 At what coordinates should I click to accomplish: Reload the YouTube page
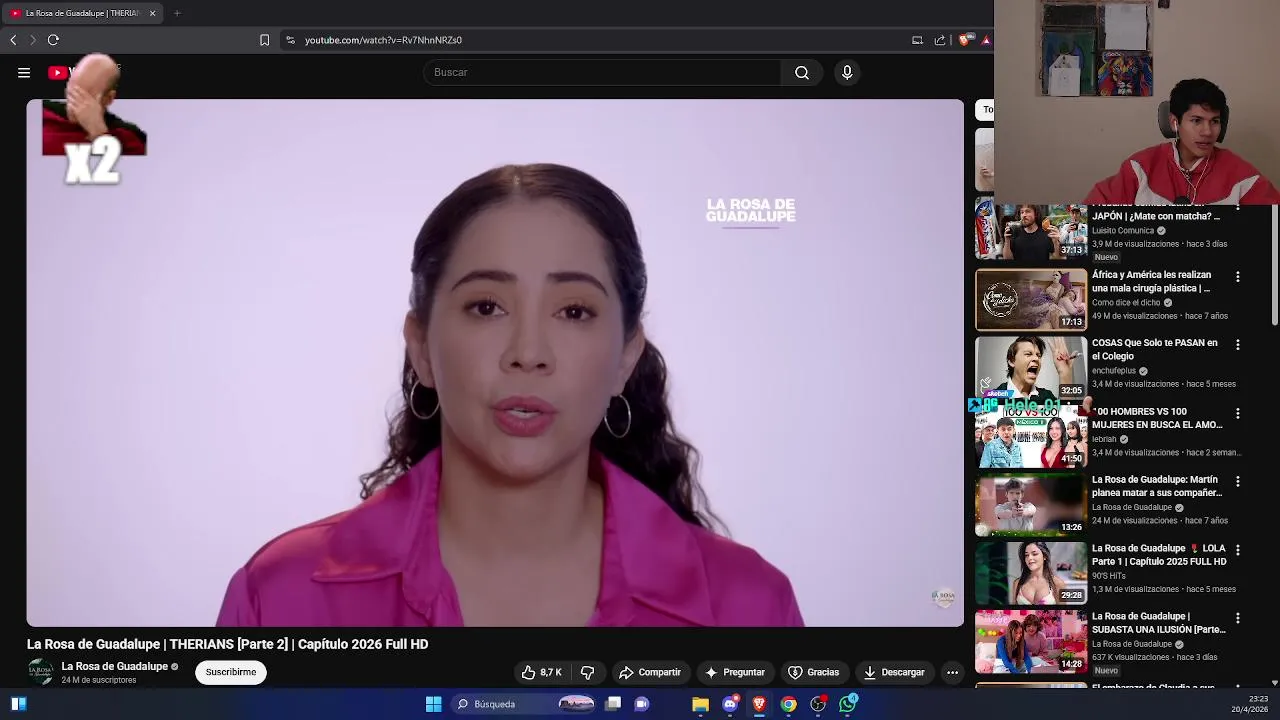pos(53,40)
